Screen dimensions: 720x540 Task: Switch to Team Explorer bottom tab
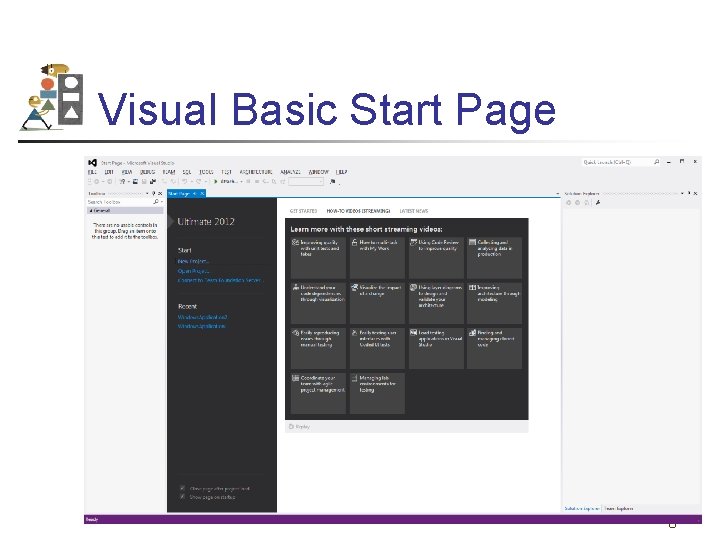click(x=619, y=509)
